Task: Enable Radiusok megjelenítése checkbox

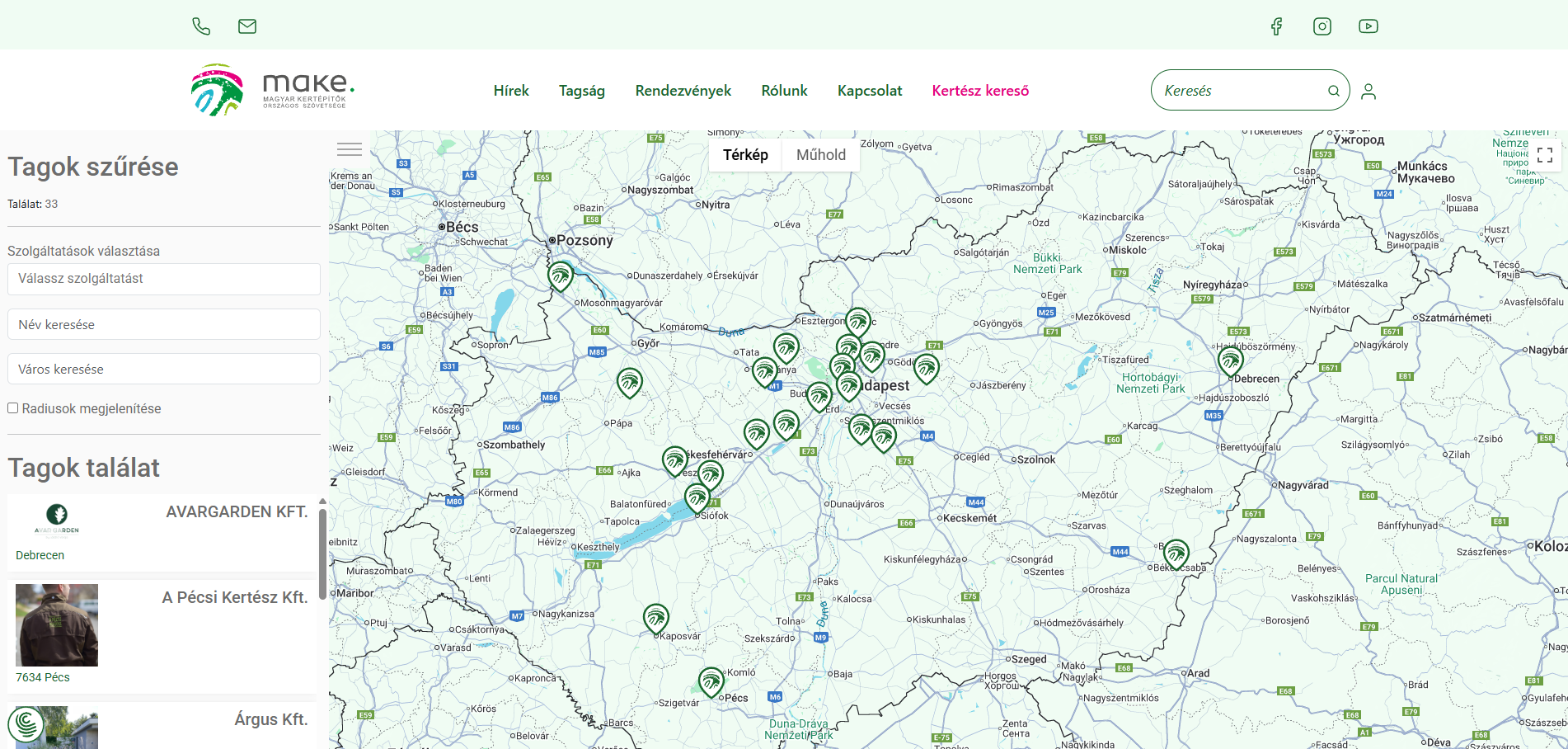Action: click(x=13, y=408)
